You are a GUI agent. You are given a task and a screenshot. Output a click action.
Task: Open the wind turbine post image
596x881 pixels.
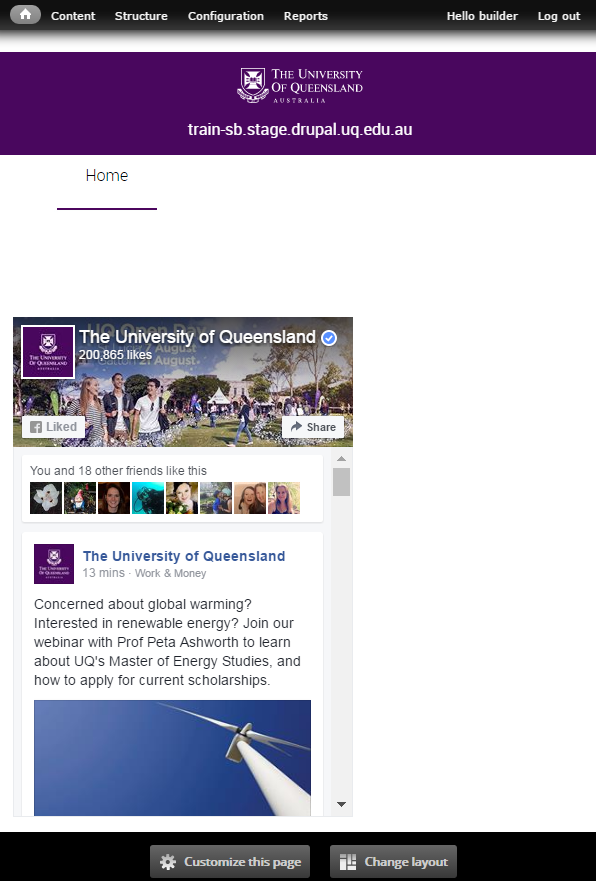[x=172, y=757]
